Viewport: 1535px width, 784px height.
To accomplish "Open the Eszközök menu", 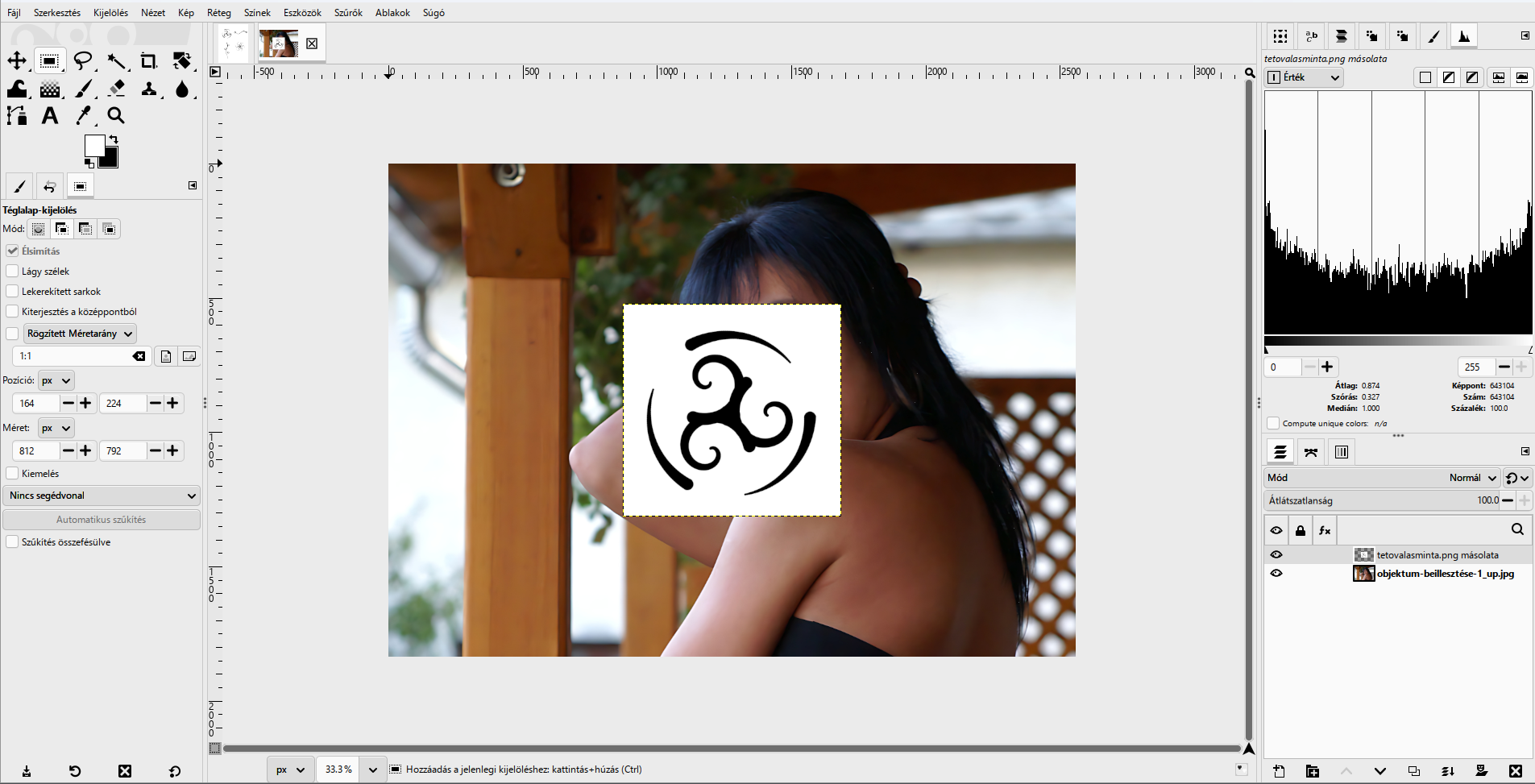I will pos(302,13).
